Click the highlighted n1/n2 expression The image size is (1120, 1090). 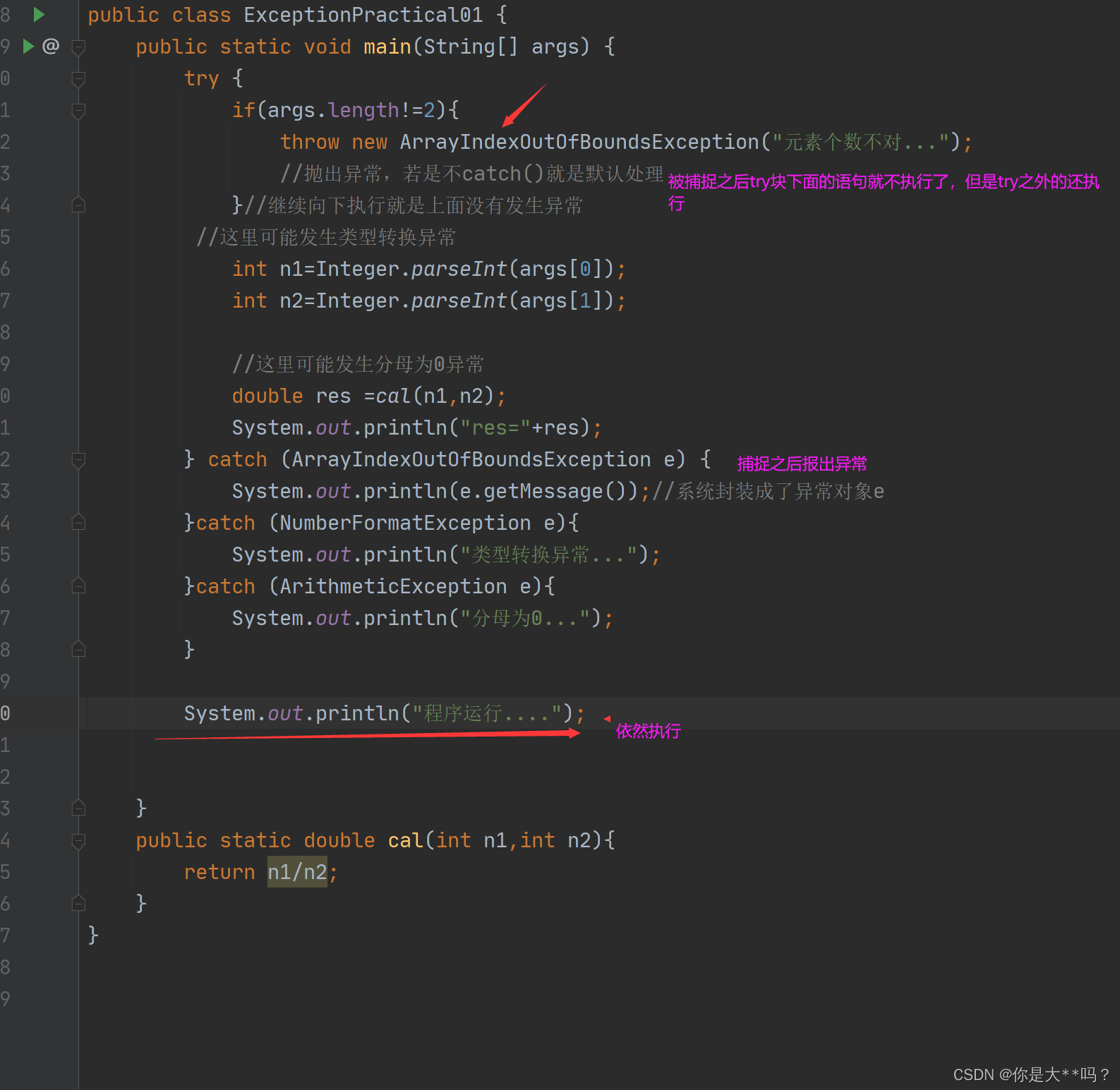coord(297,872)
